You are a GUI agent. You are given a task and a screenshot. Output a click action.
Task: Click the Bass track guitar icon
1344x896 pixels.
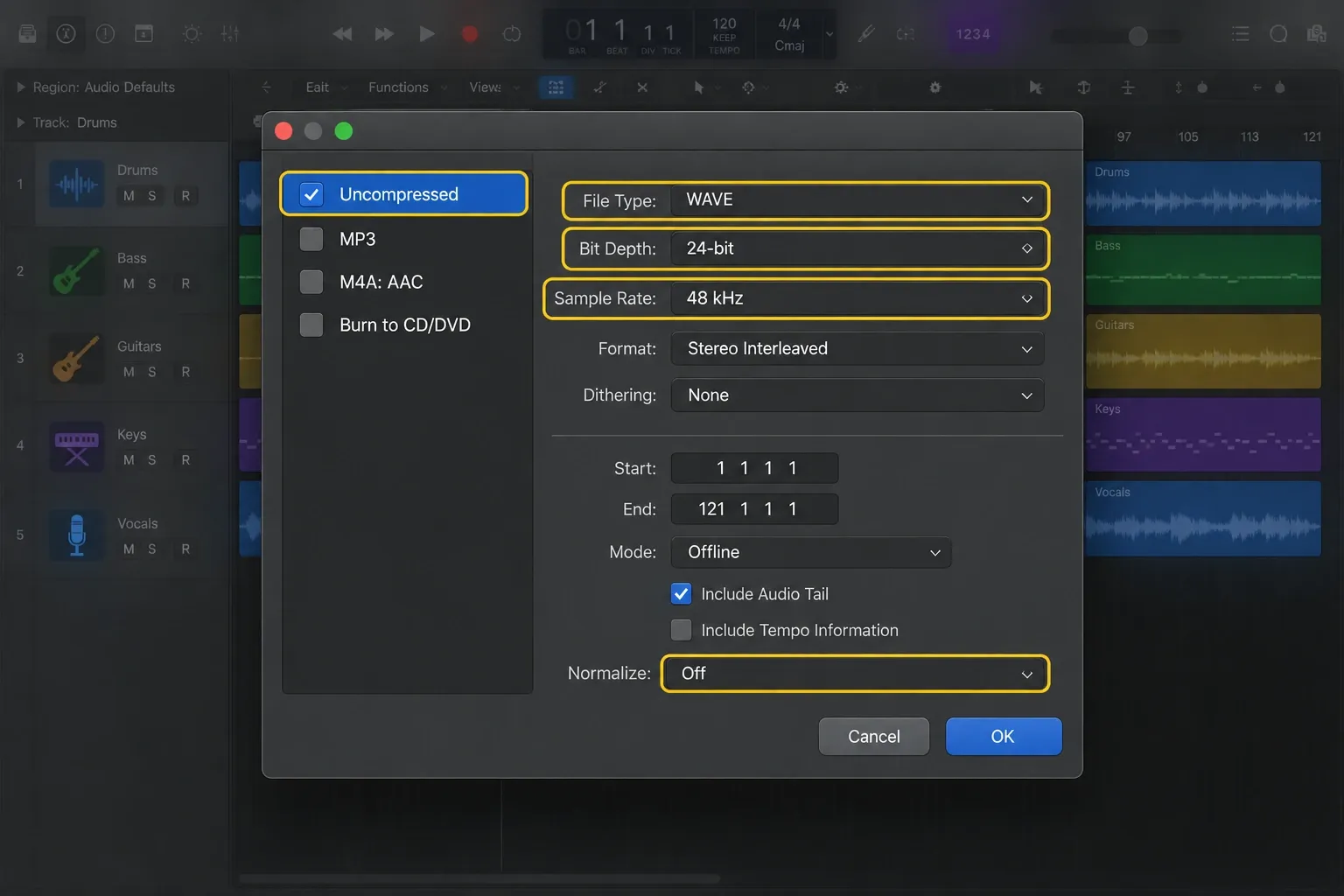[x=77, y=270]
